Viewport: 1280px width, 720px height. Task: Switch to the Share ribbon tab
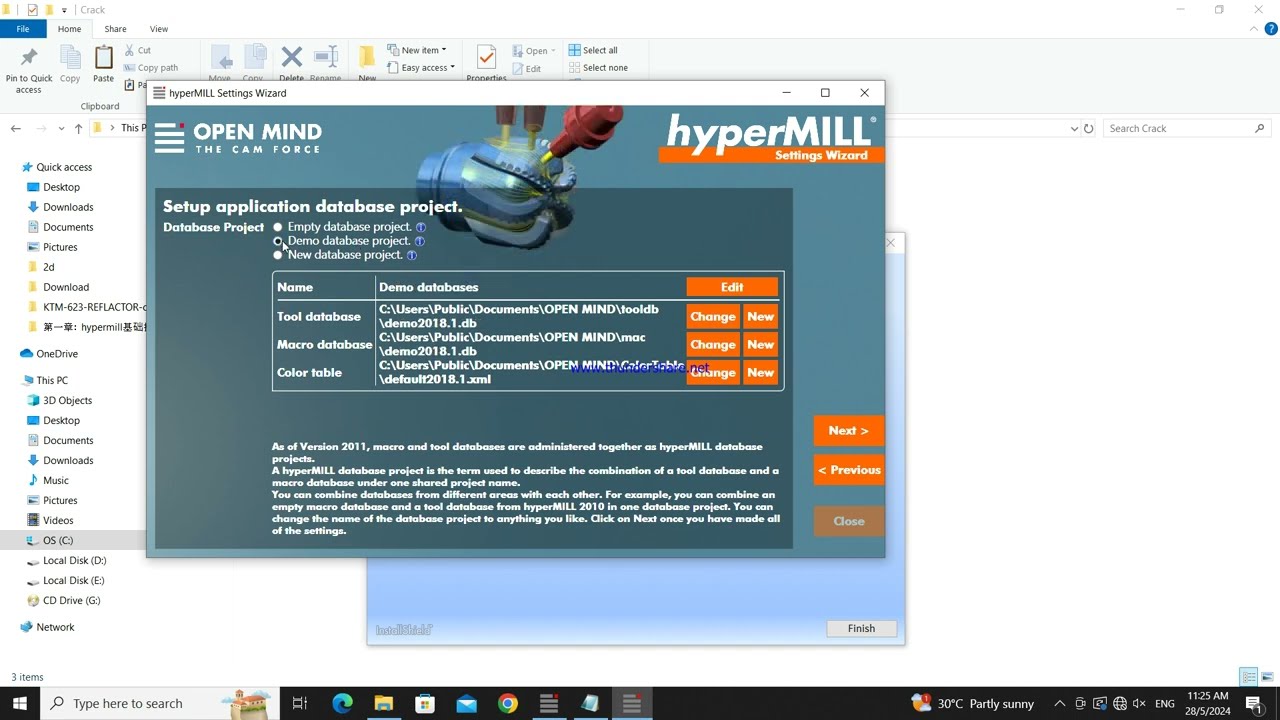pyautogui.click(x=115, y=29)
